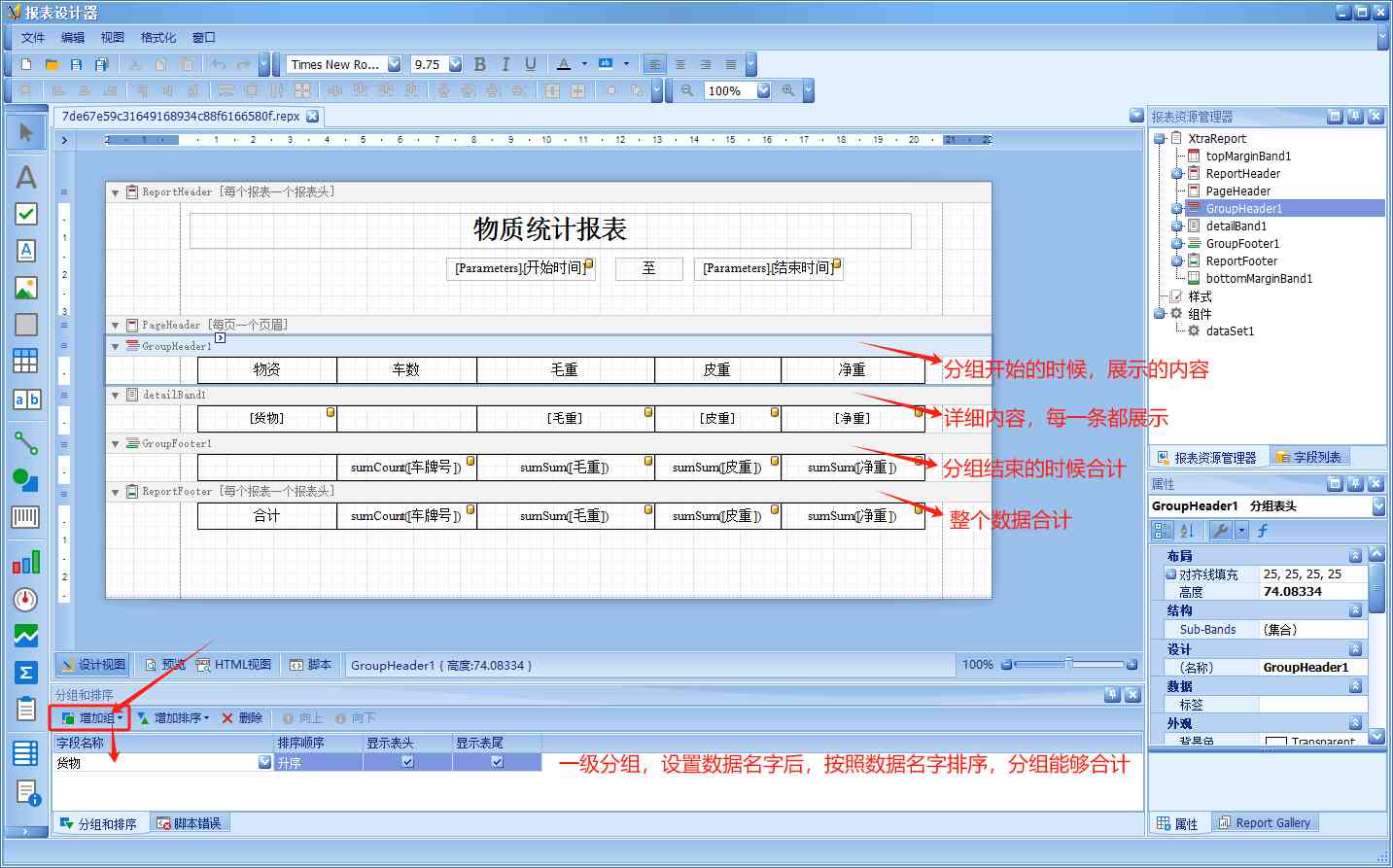Choose the Table control tool
1393x868 pixels.
pyautogui.click(x=26, y=362)
